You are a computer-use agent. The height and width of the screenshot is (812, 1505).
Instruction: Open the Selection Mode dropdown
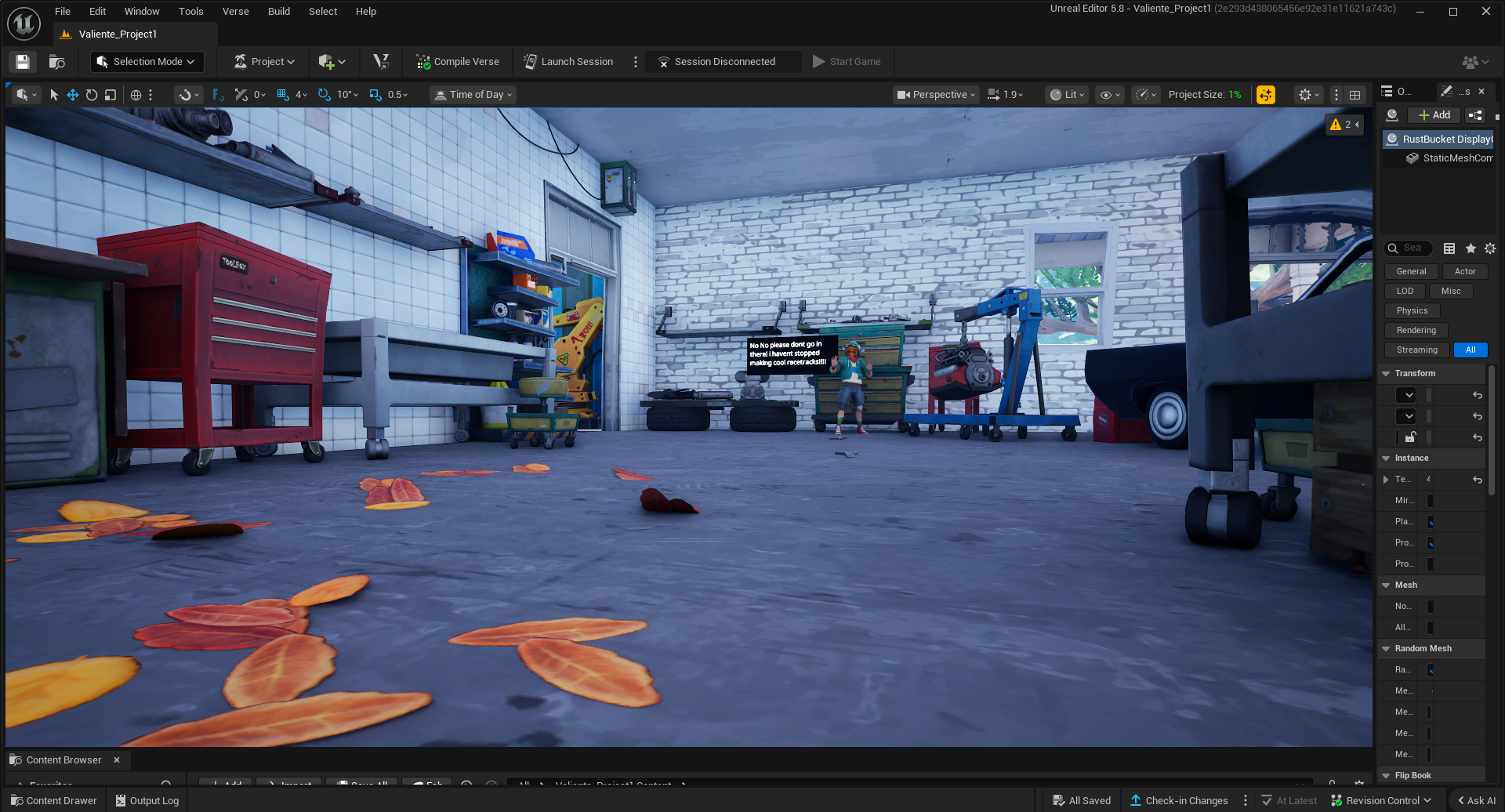click(x=147, y=62)
